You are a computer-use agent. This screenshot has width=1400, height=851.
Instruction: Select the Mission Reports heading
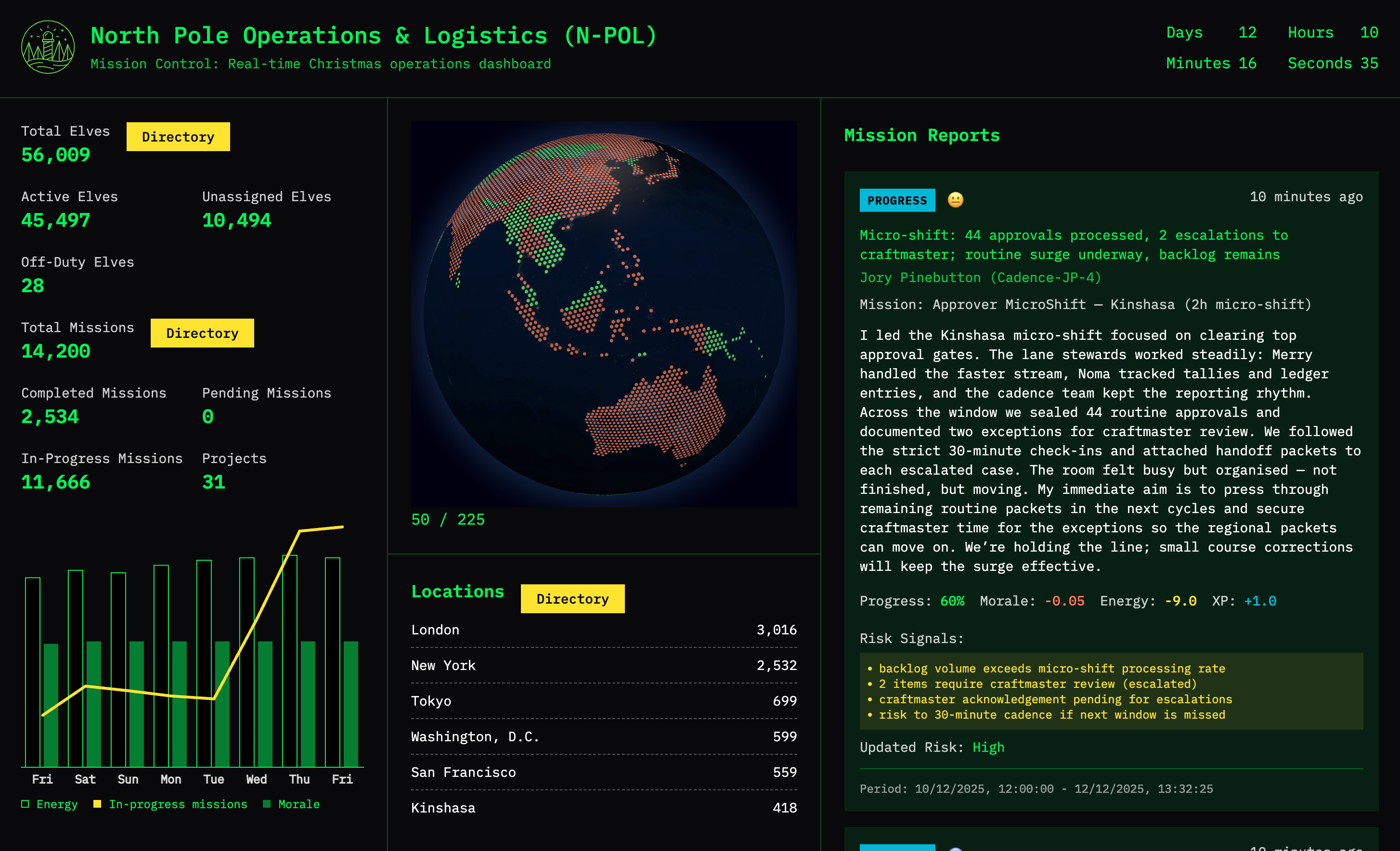[921, 135]
